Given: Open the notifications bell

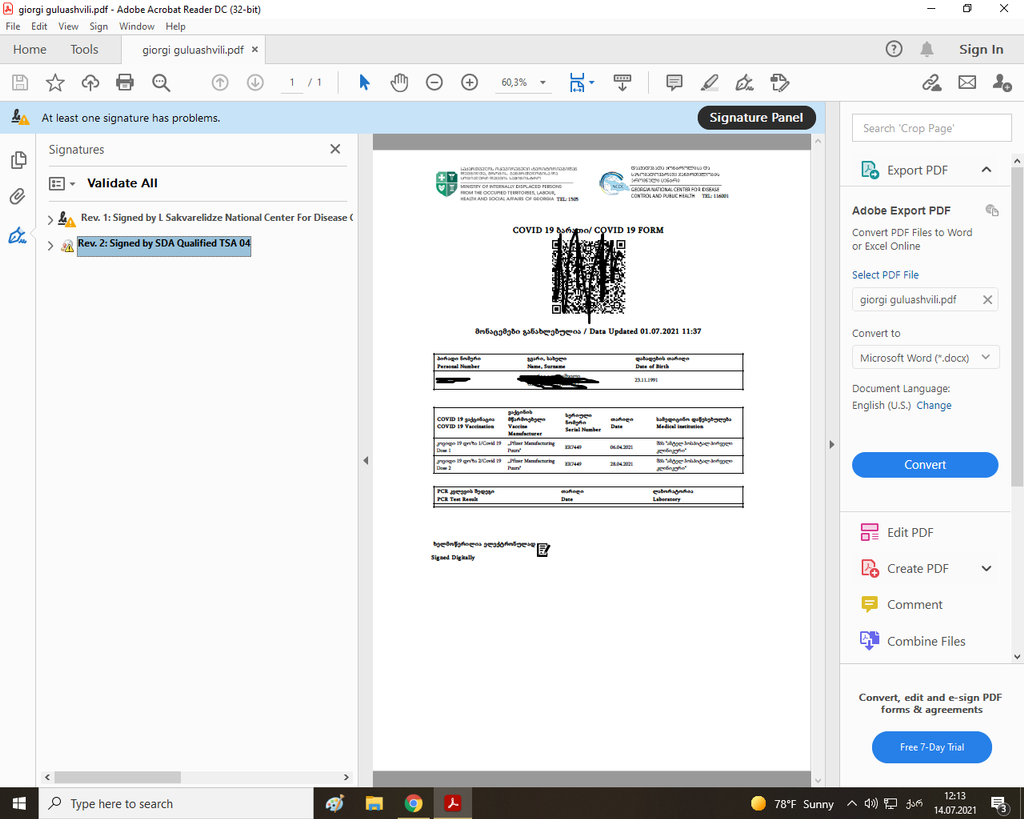Looking at the screenshot, I should [x=927, y=49].
